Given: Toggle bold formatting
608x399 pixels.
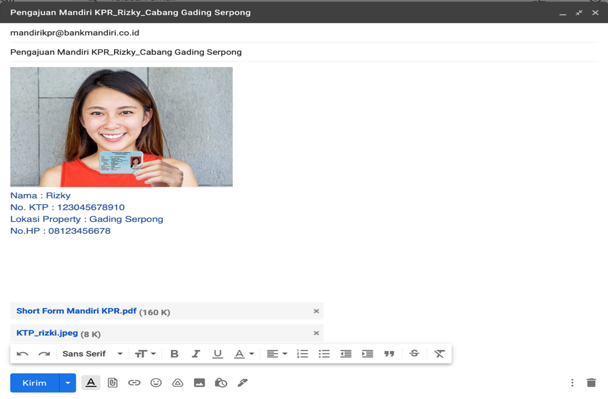Looking at the screenshot, I should point(174,354).
